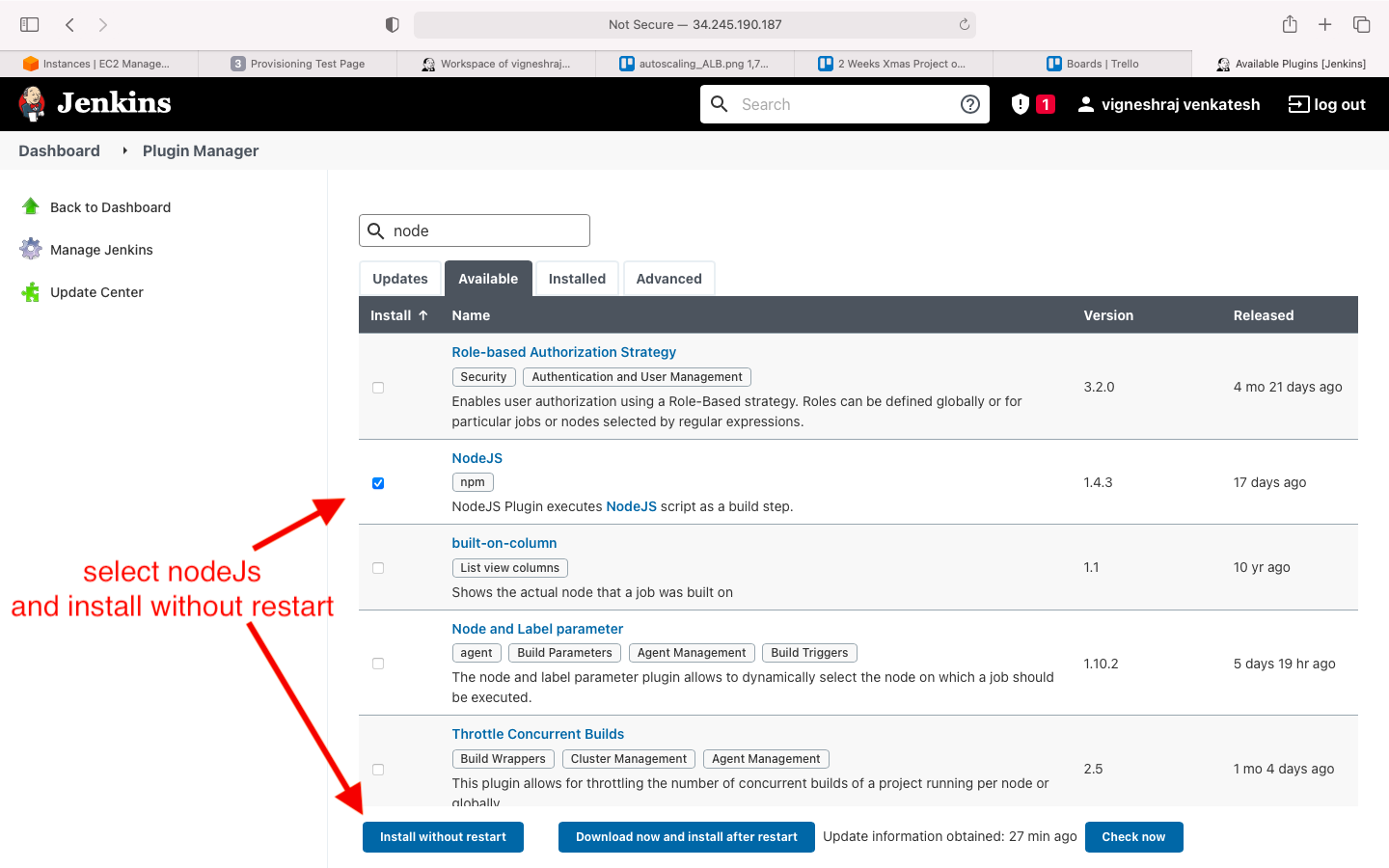Click the Build Triggers tag

(809, 653)
